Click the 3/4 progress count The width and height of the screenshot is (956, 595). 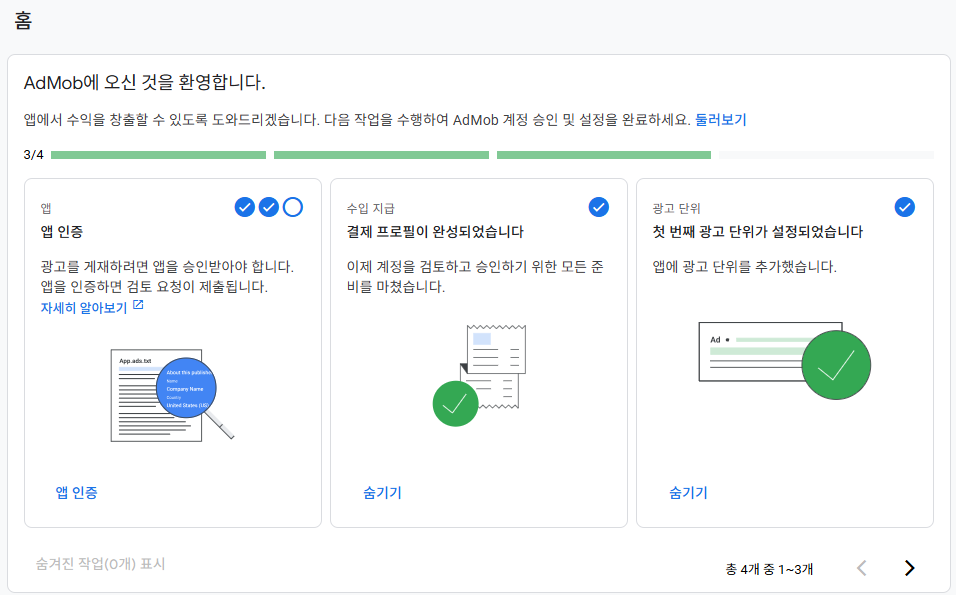(x=34, y=155)
